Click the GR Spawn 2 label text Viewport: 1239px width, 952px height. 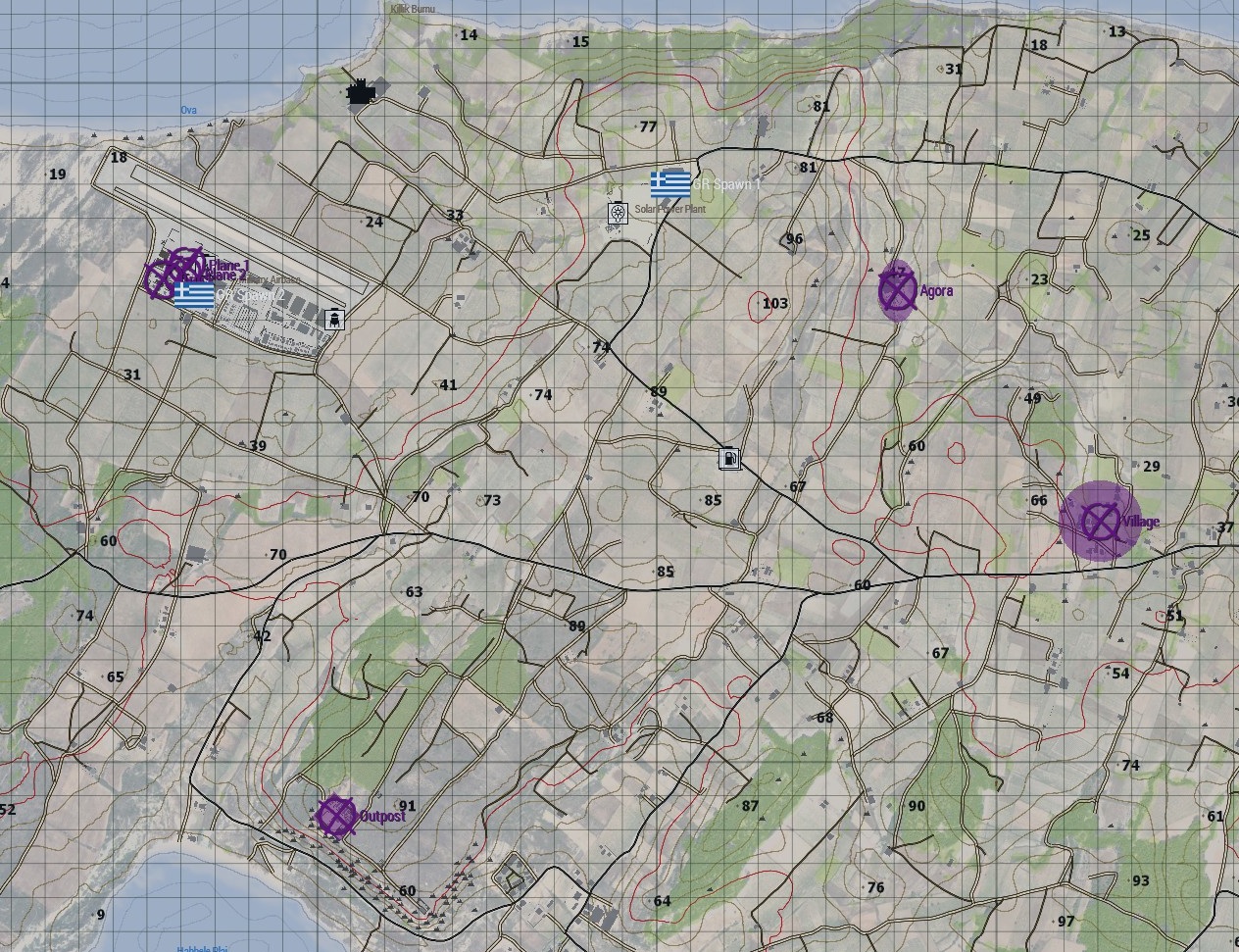250,294
